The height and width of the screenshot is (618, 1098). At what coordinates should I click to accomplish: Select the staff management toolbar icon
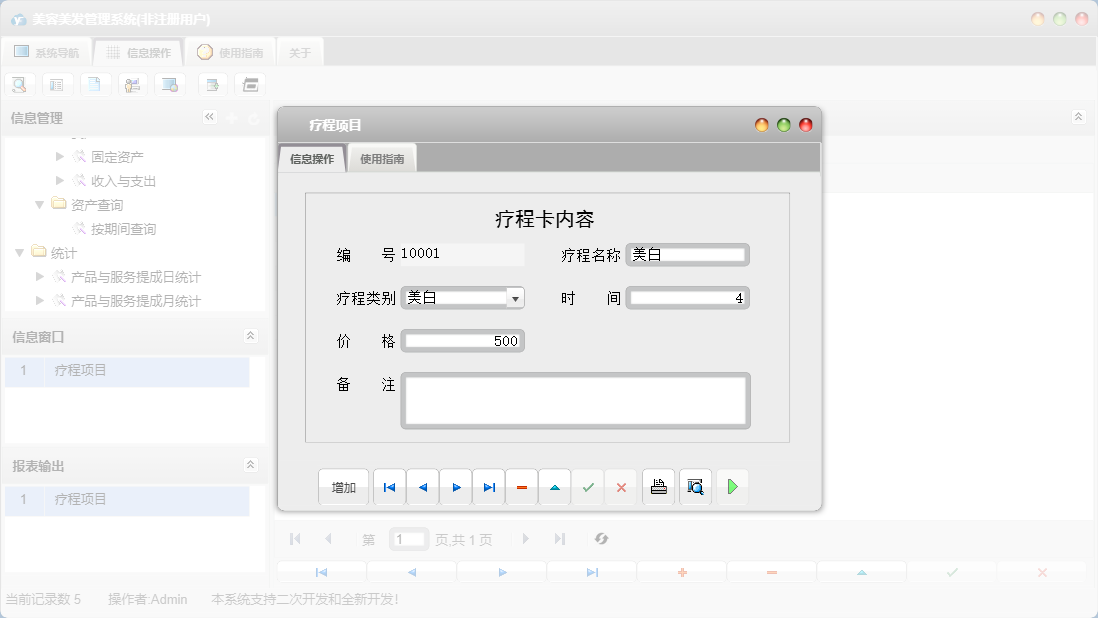132,84
